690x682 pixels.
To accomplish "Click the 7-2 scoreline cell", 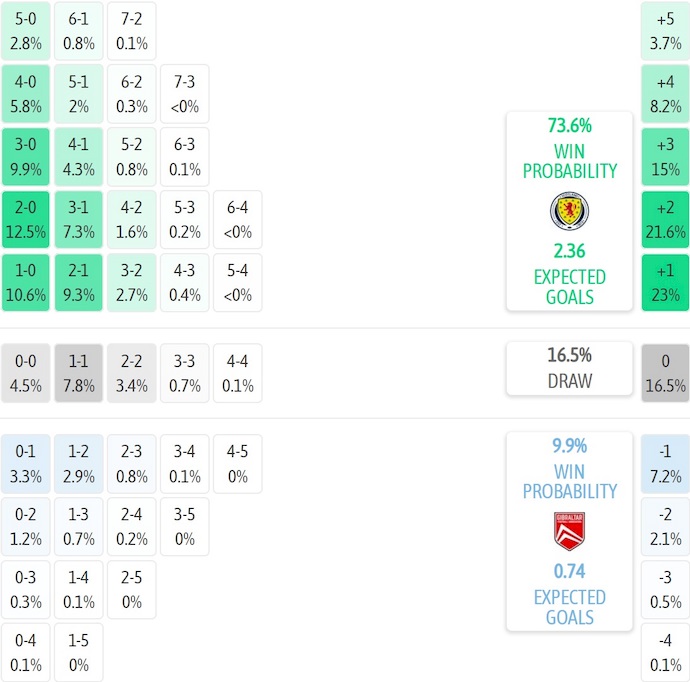I will pyautogui.click(x=132, y=30).
